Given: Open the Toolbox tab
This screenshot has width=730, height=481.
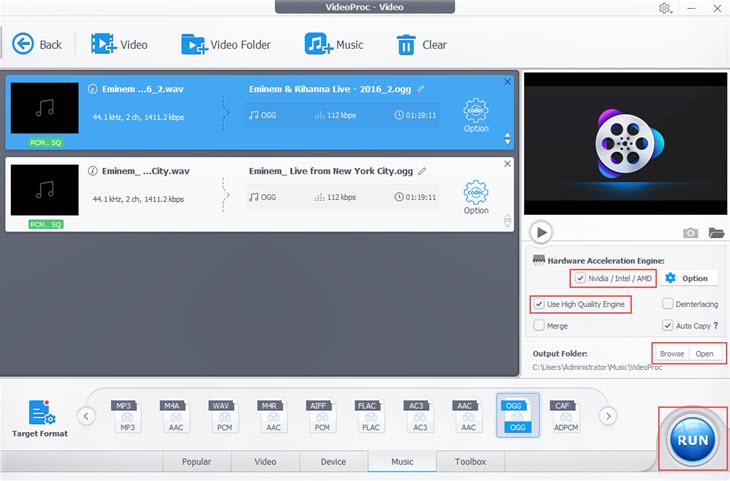Looking at the screenshot, I should [x=470, y=461].
